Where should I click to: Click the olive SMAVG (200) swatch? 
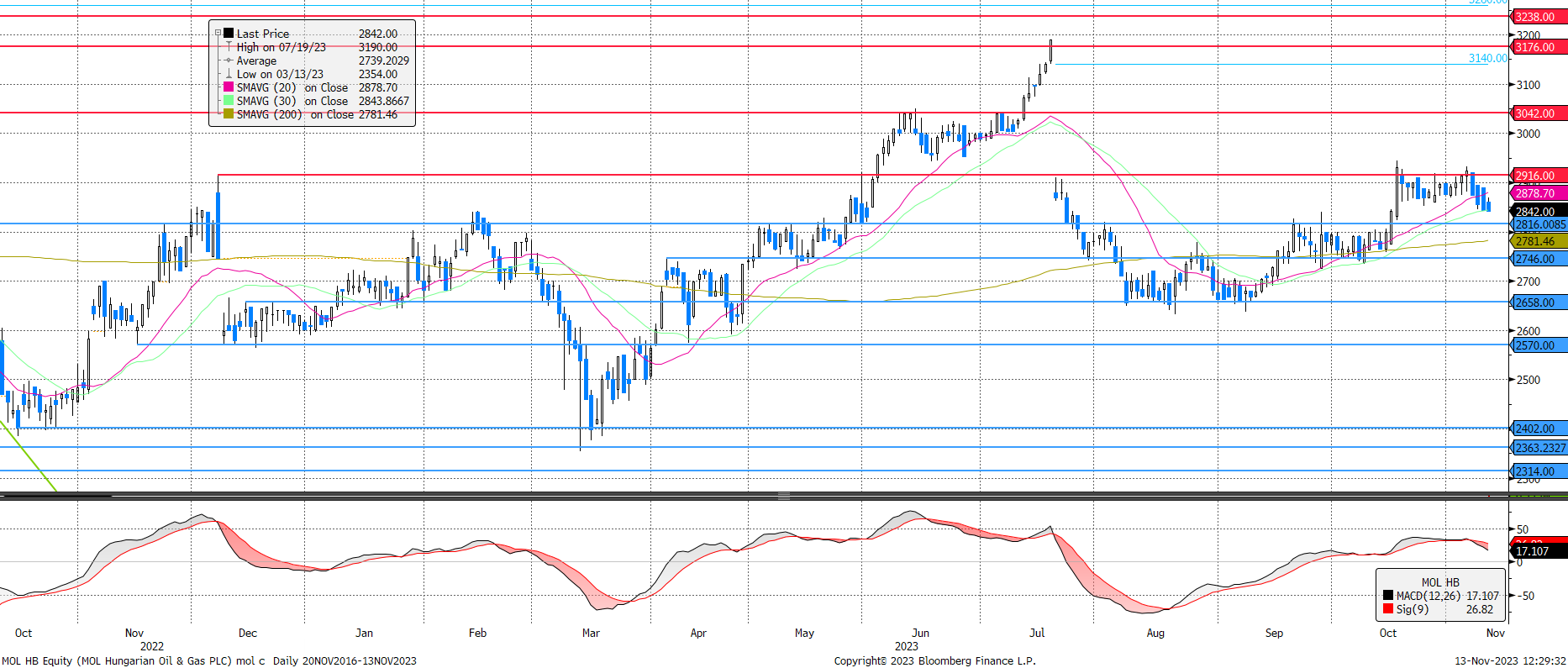click(x=229, y=114)
